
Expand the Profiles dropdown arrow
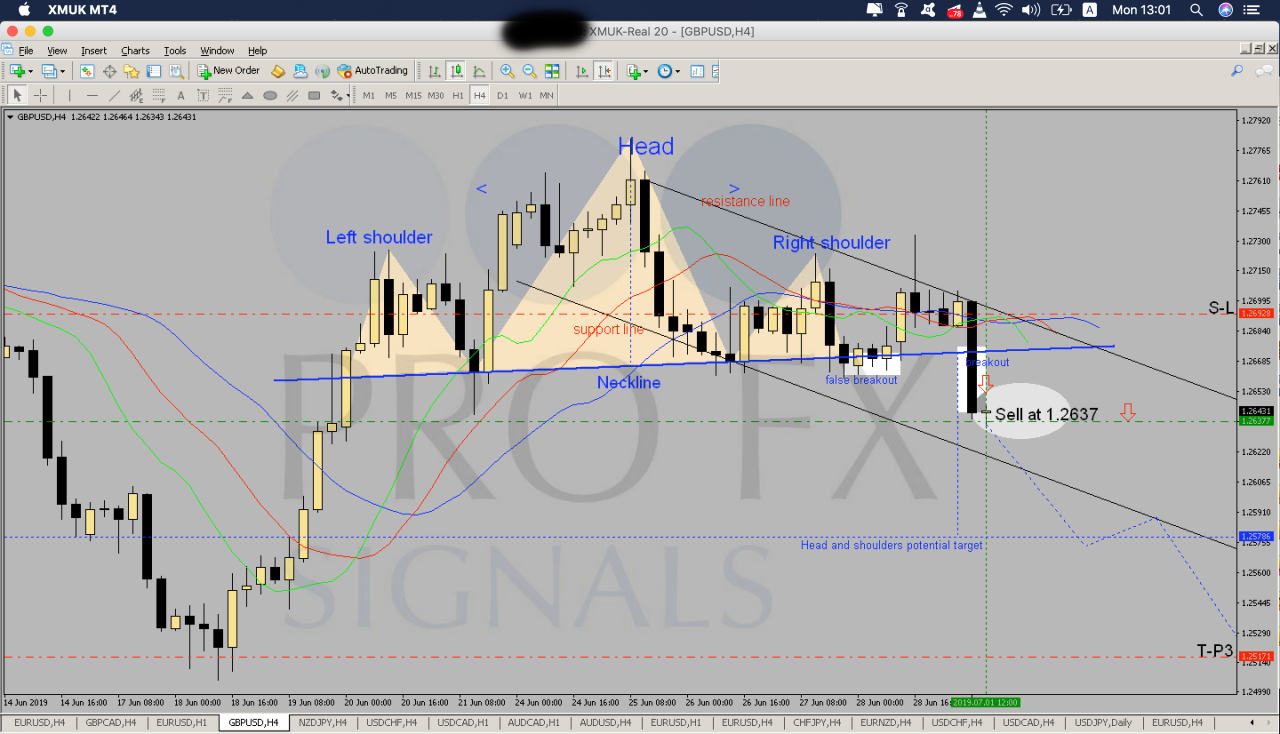[x=62, y=72]
